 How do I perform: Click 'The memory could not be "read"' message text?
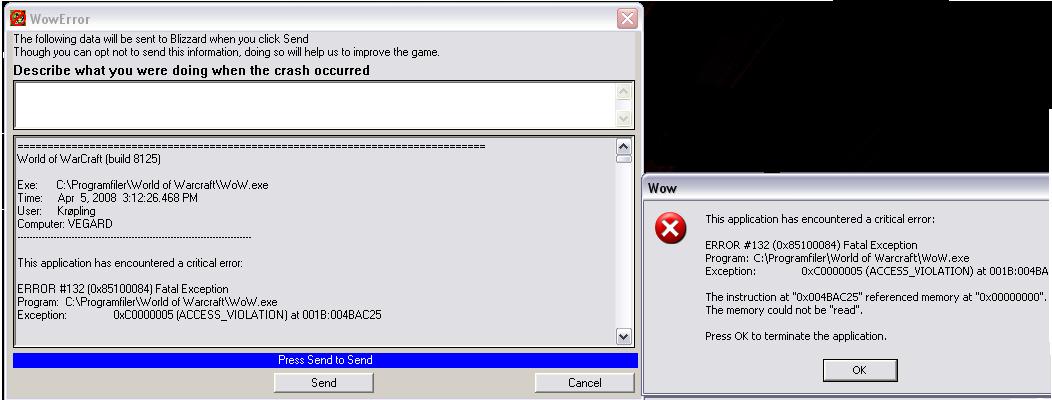784,311
